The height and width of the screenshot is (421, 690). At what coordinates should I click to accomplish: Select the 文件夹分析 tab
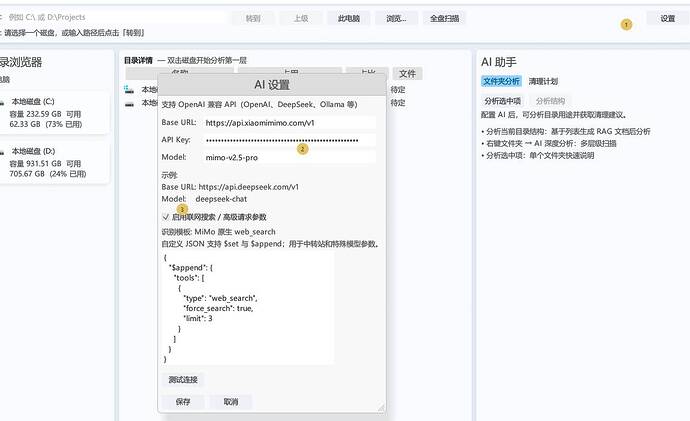point(501,81)
